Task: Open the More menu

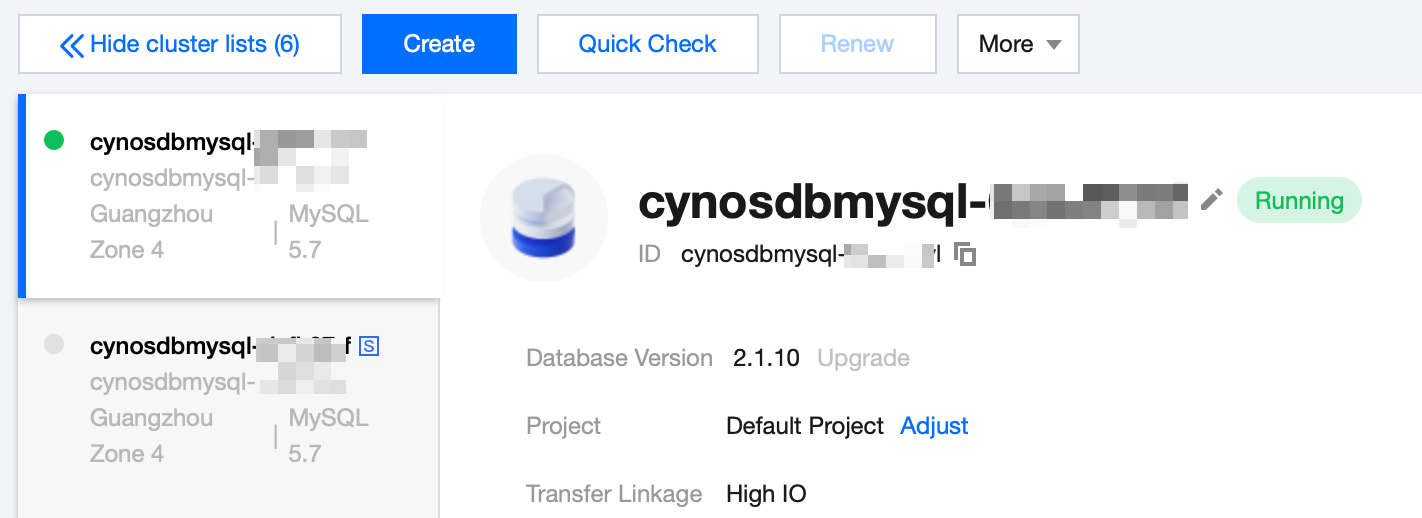Action: click(1017, 44)
